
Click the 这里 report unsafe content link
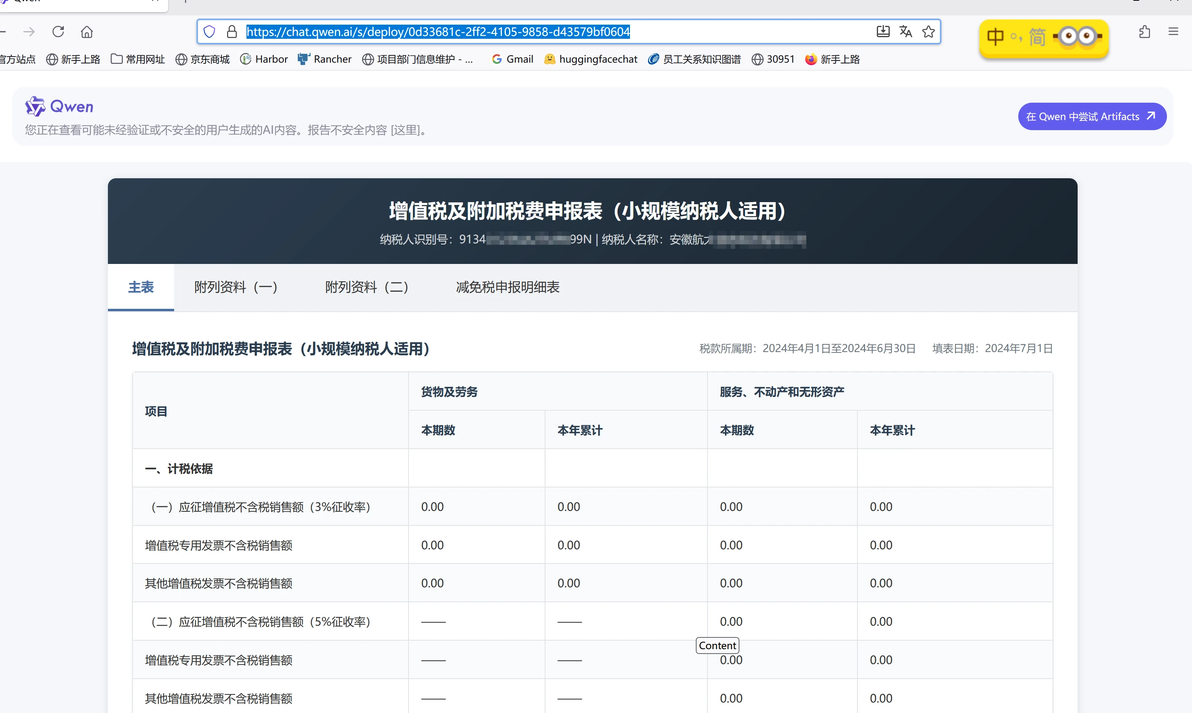[x=406, y=130]
